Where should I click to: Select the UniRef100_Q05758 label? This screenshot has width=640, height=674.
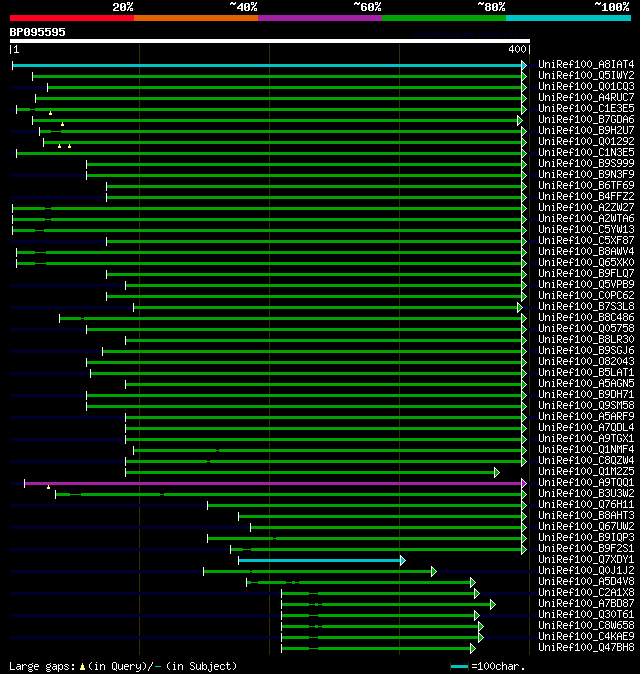[586, 328]
